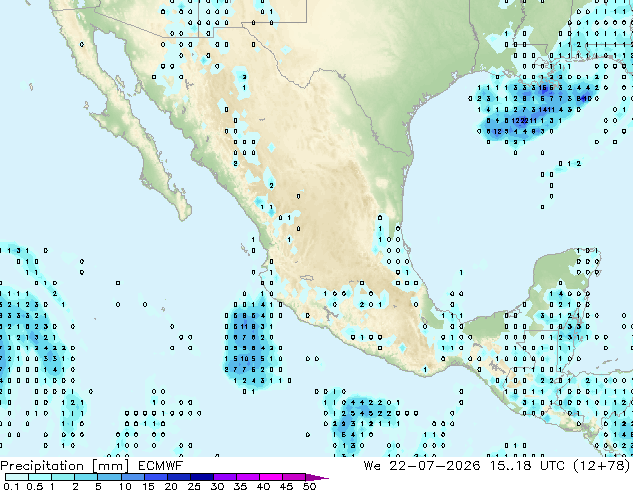Click the "15..18 UTC" time range text
Image resolution: width=634 pixels, height=490 pixels.
tap(526, 466)
